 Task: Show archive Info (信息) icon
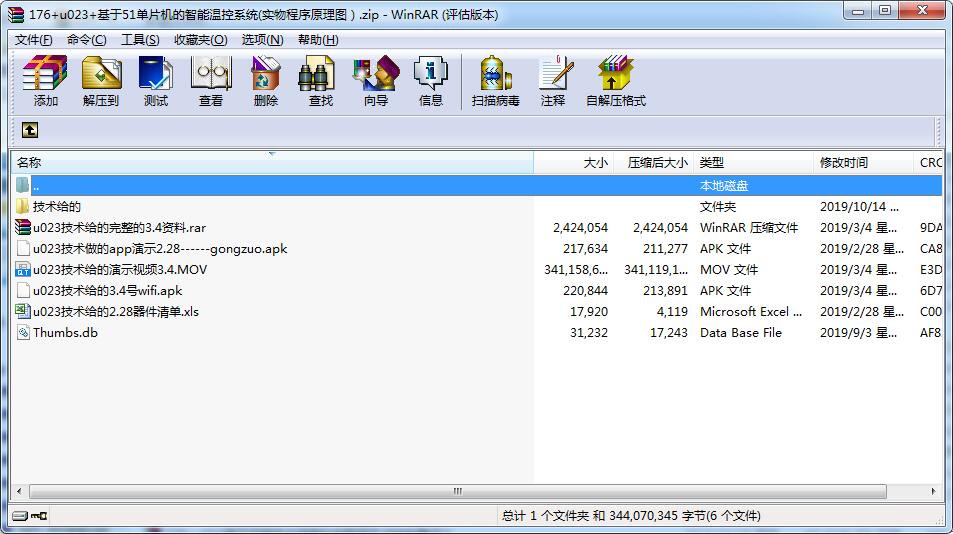pyautogui.click(x=430, y=81)
